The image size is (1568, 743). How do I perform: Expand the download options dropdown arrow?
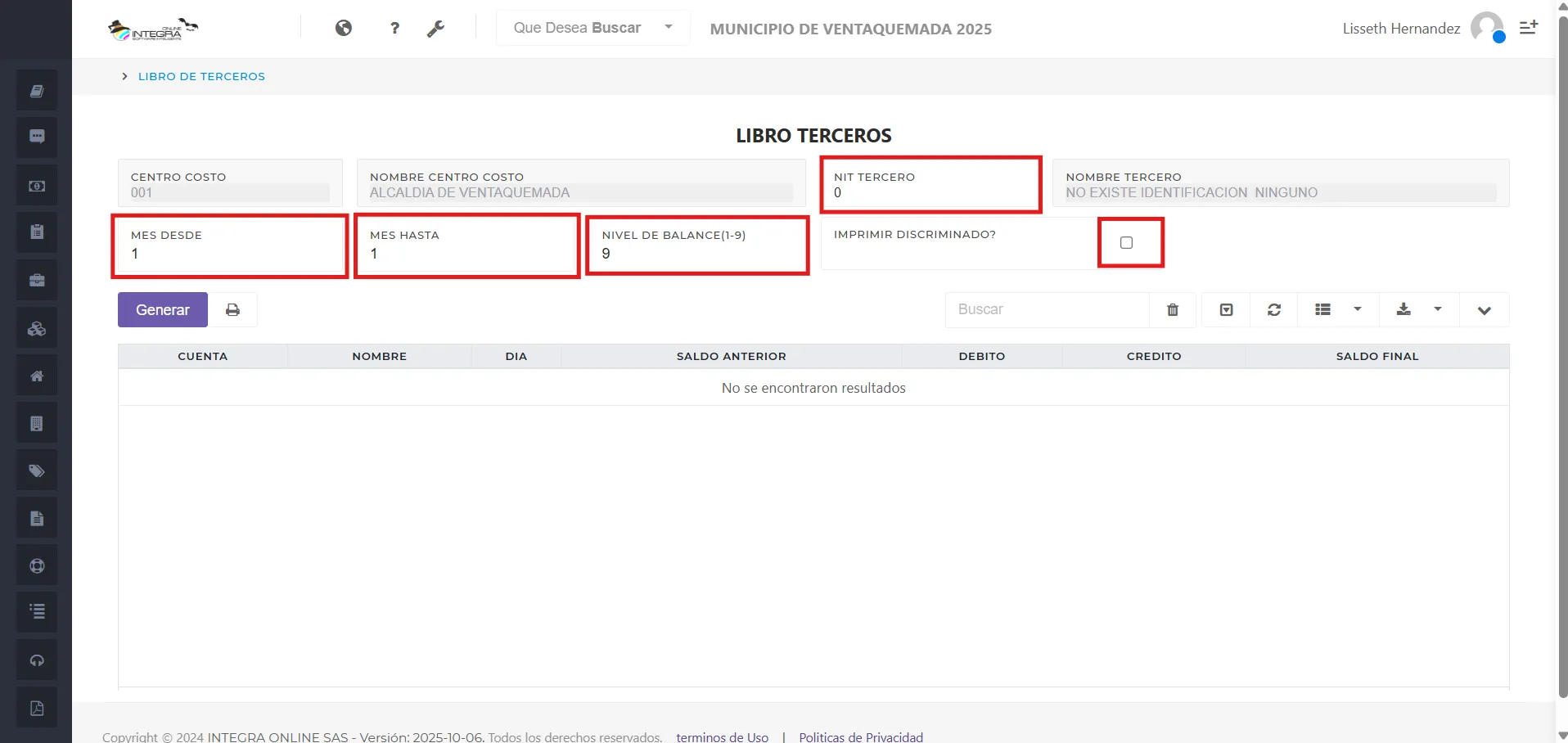pyautogui.click(x=1438, y=309)
